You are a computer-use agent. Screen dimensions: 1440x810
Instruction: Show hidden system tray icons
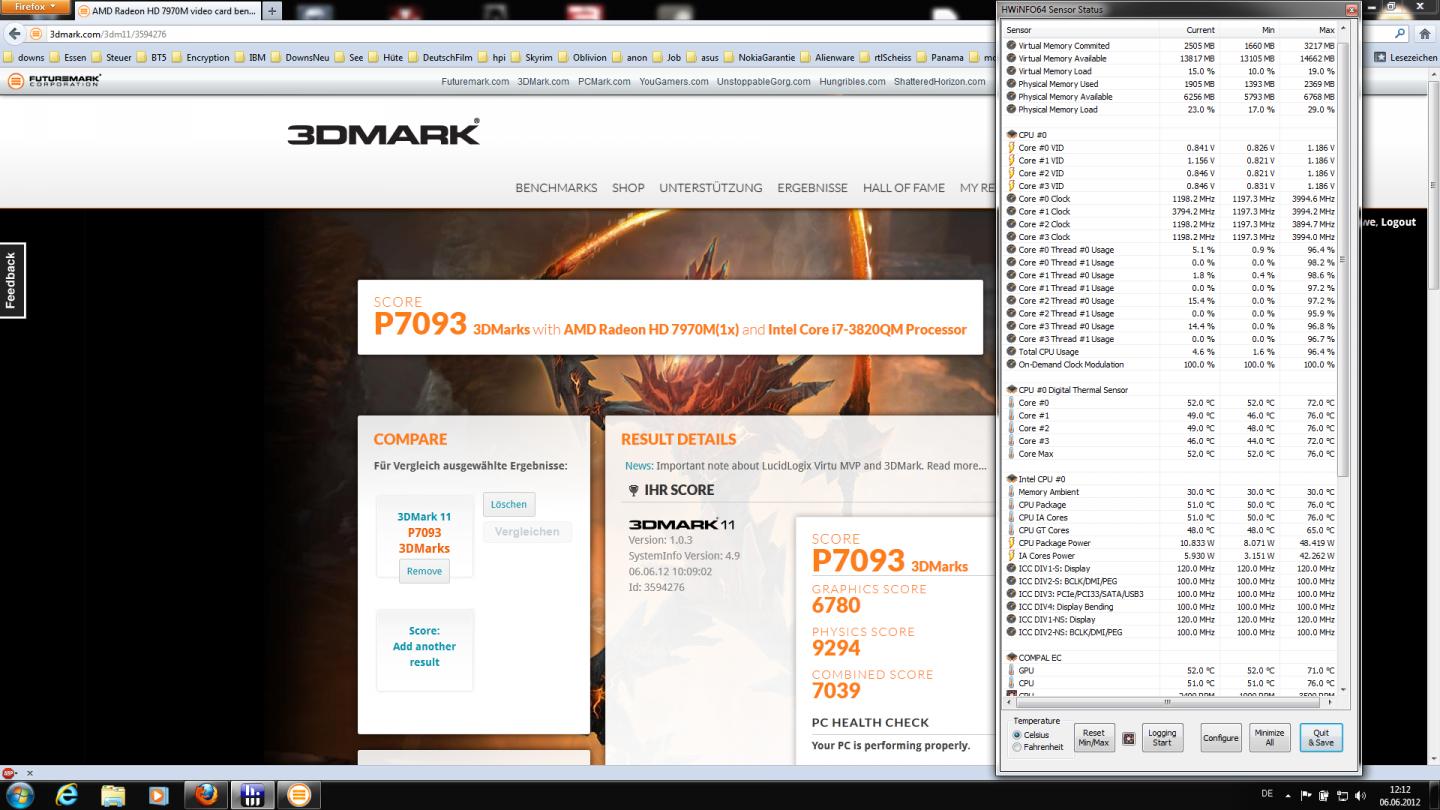(1286, 795)
